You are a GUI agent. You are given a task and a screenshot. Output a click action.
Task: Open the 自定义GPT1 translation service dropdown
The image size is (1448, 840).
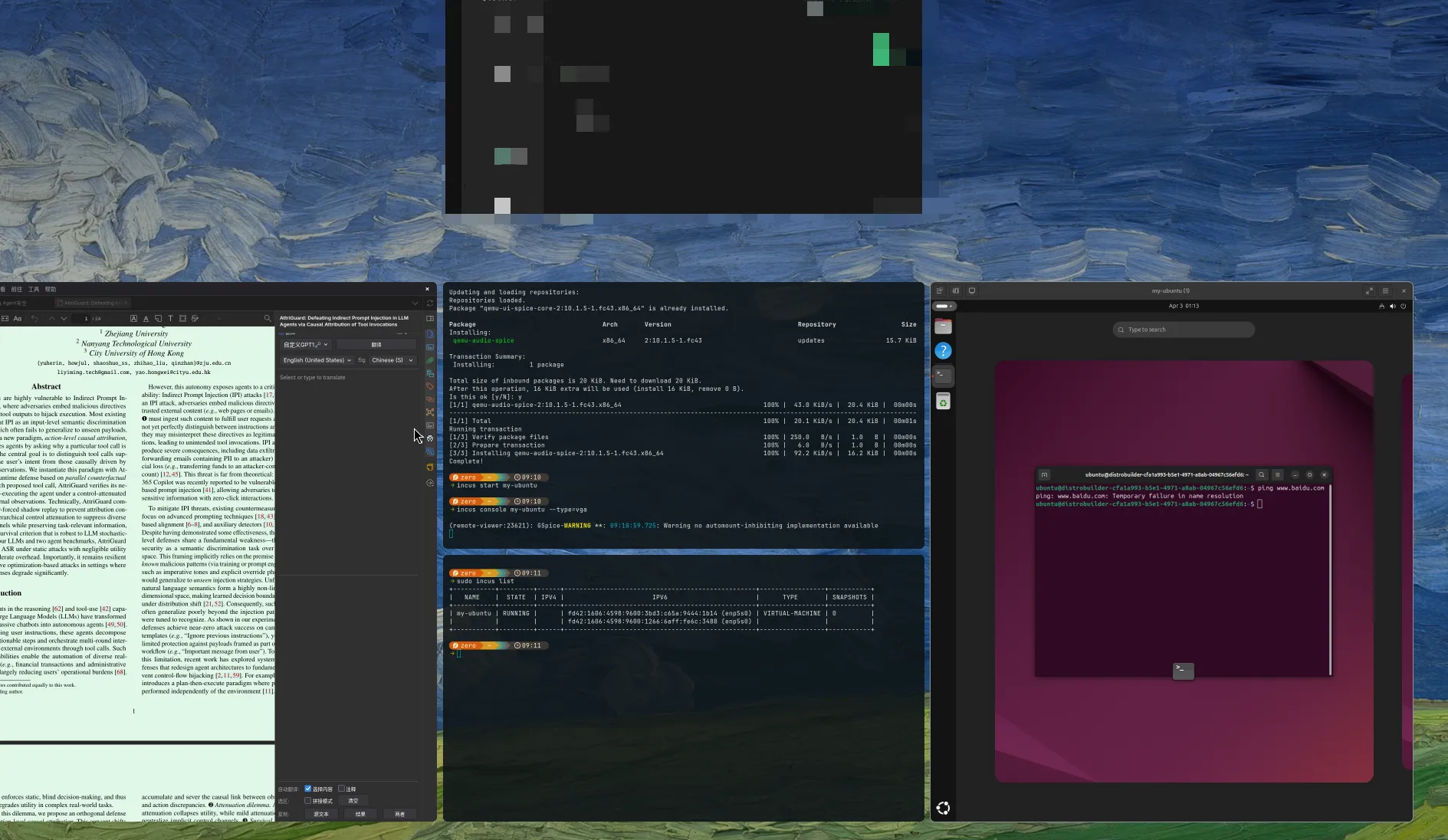tap(306, 345)
